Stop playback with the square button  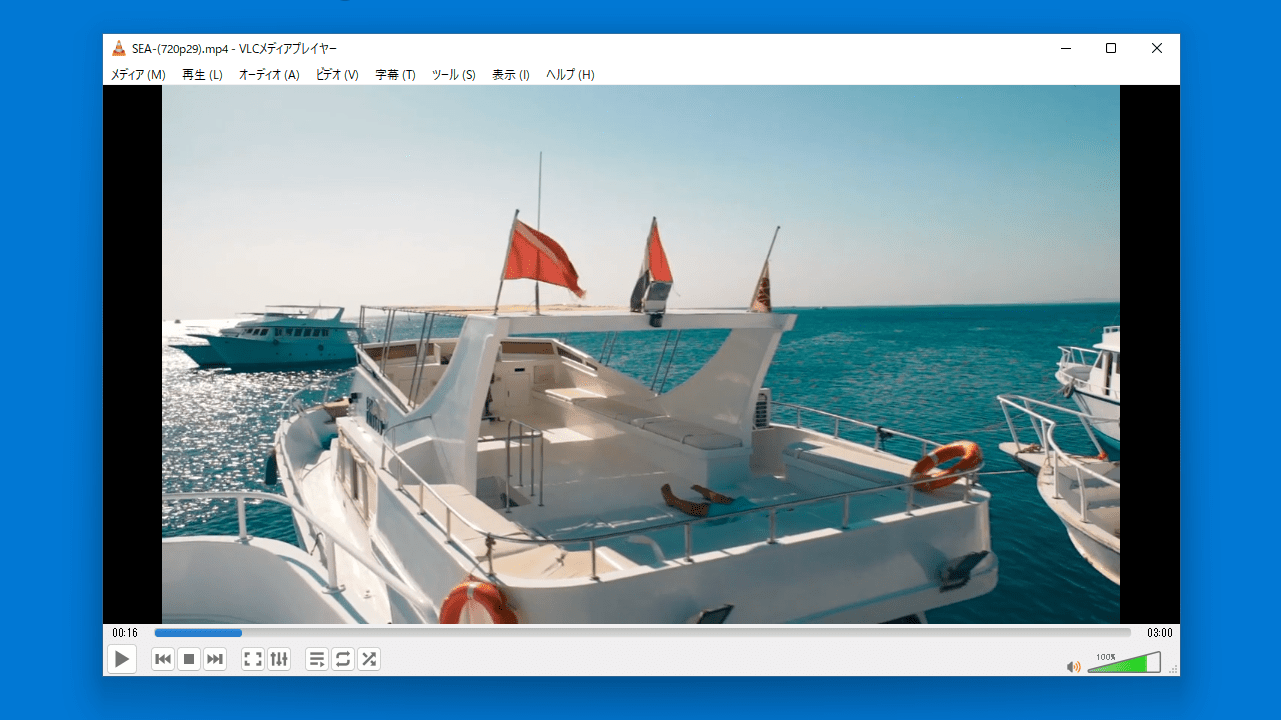click(189, 659)
